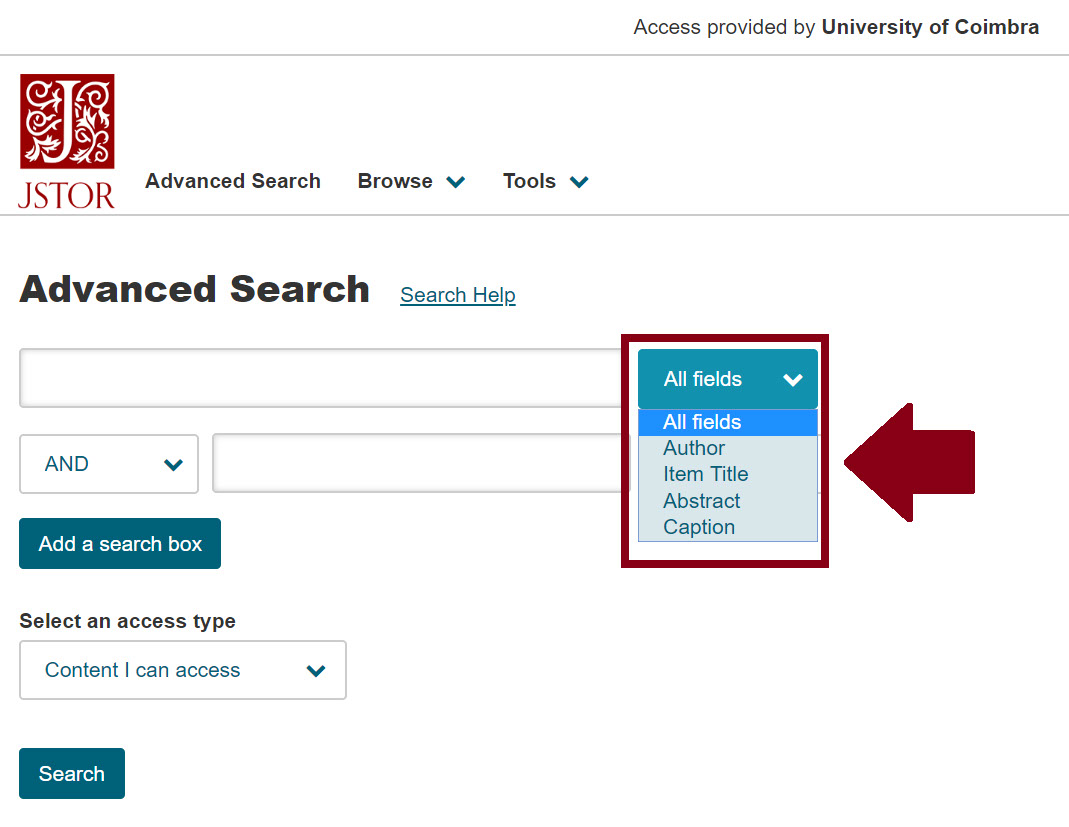The width and height of the screenshot is (1069, 827).
Task: Click the Browse menu chevron icon
Action: pos(456,182)
